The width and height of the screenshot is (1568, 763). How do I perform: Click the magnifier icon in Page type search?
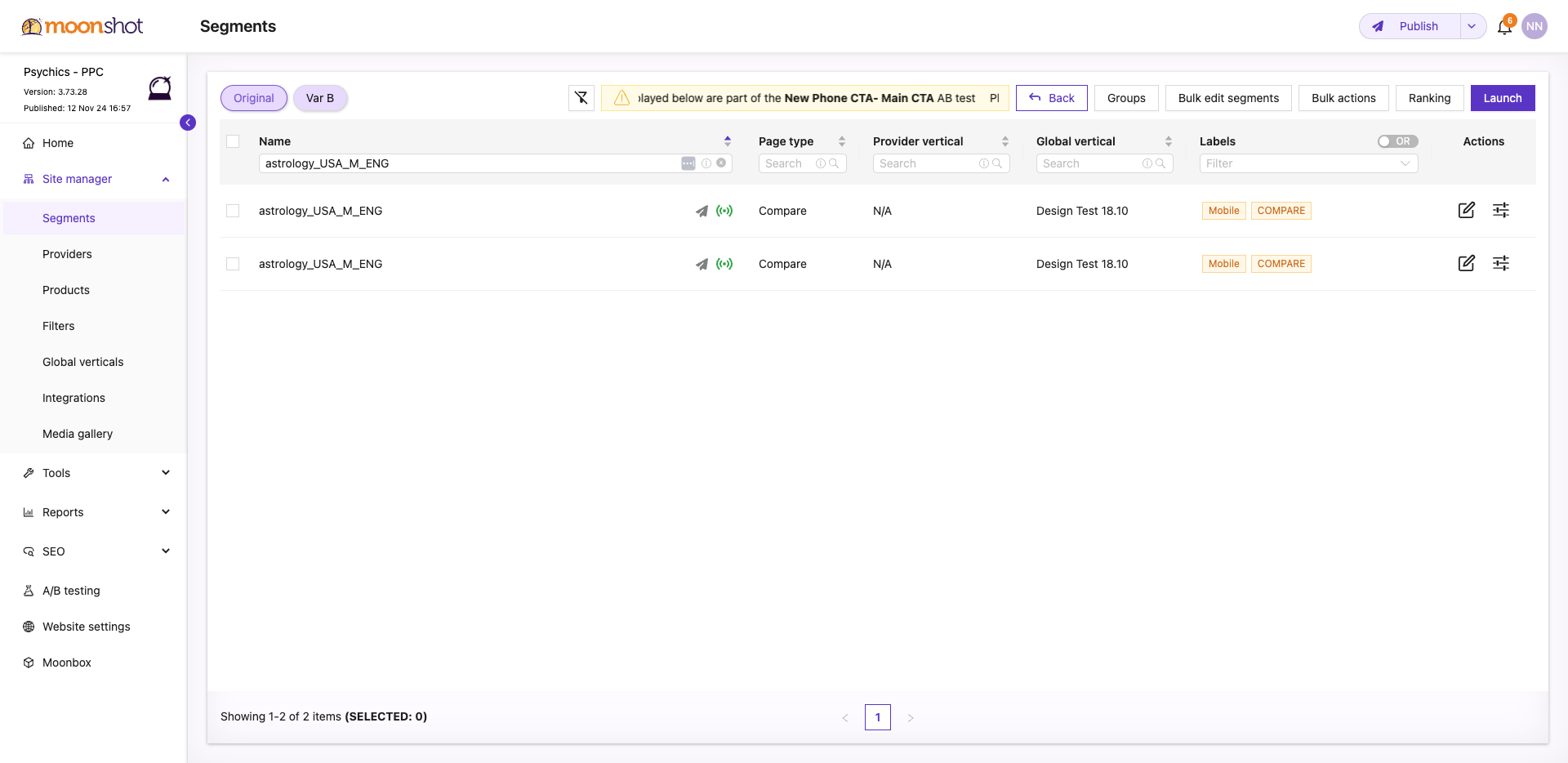click(834, 163)
